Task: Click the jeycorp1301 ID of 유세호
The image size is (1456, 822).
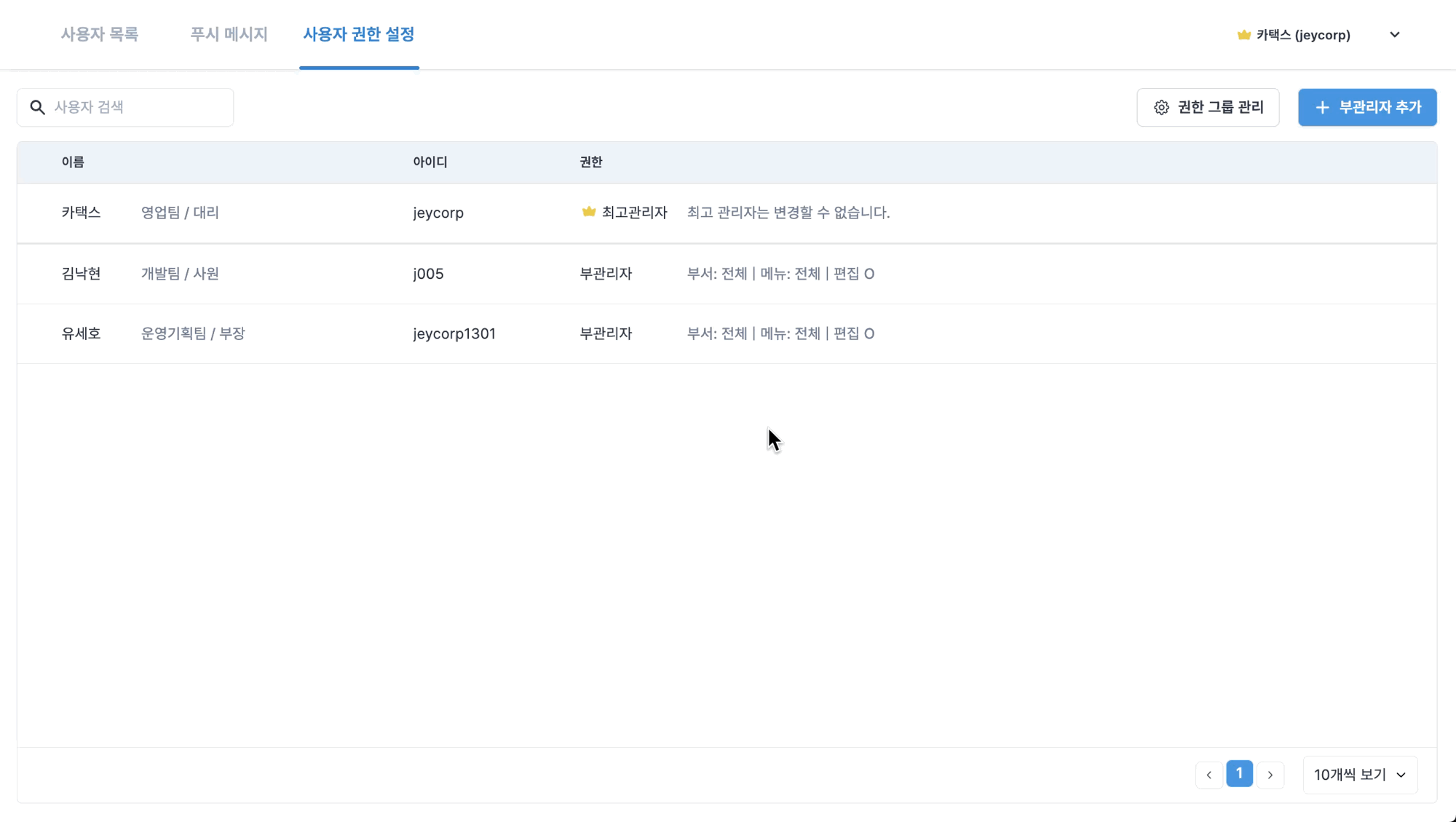Action: click(x=454, y=333)
